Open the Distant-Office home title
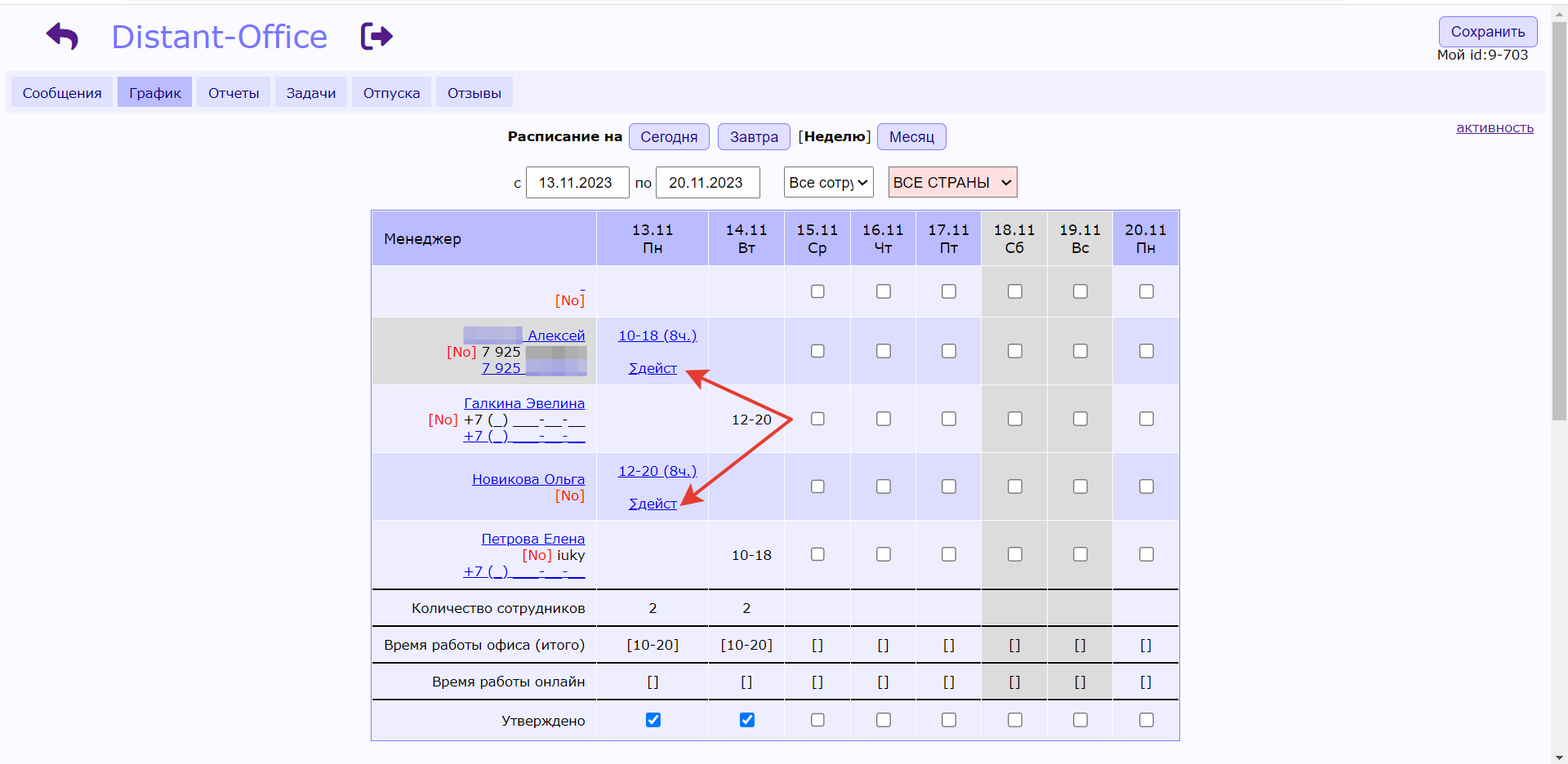Screen dimensions: 1568x764 point(219,37)
